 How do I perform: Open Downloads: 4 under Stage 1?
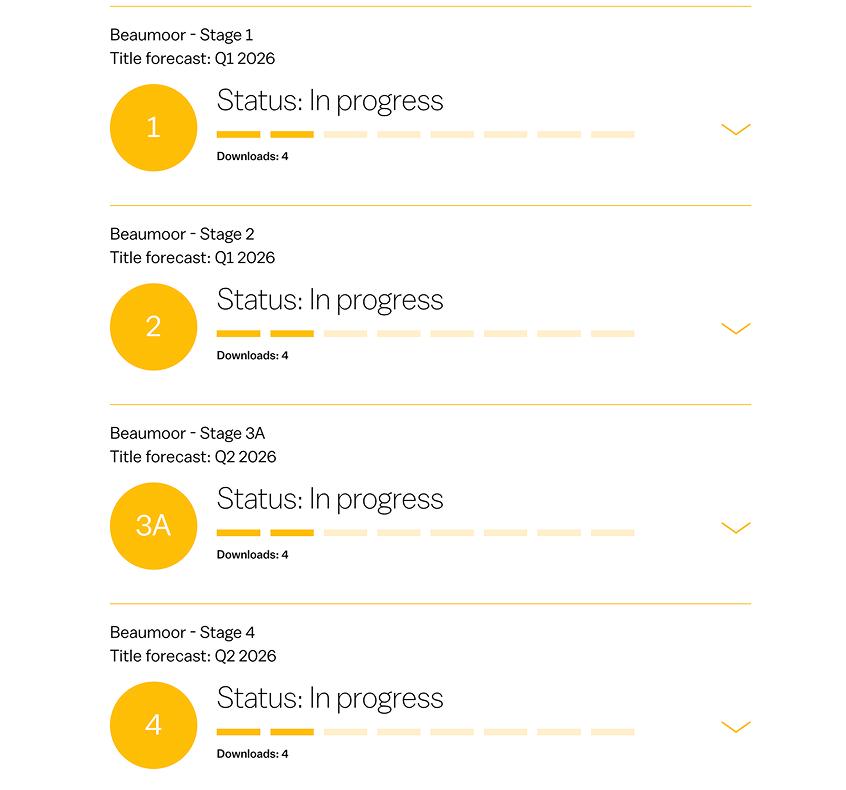point(252,156)
